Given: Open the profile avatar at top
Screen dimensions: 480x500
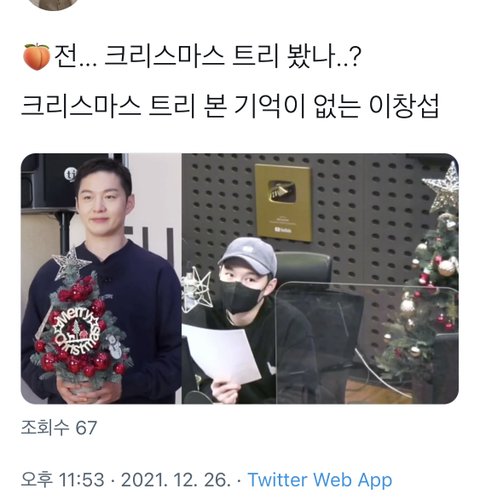Looking at the screenshot, I should 53,4.
